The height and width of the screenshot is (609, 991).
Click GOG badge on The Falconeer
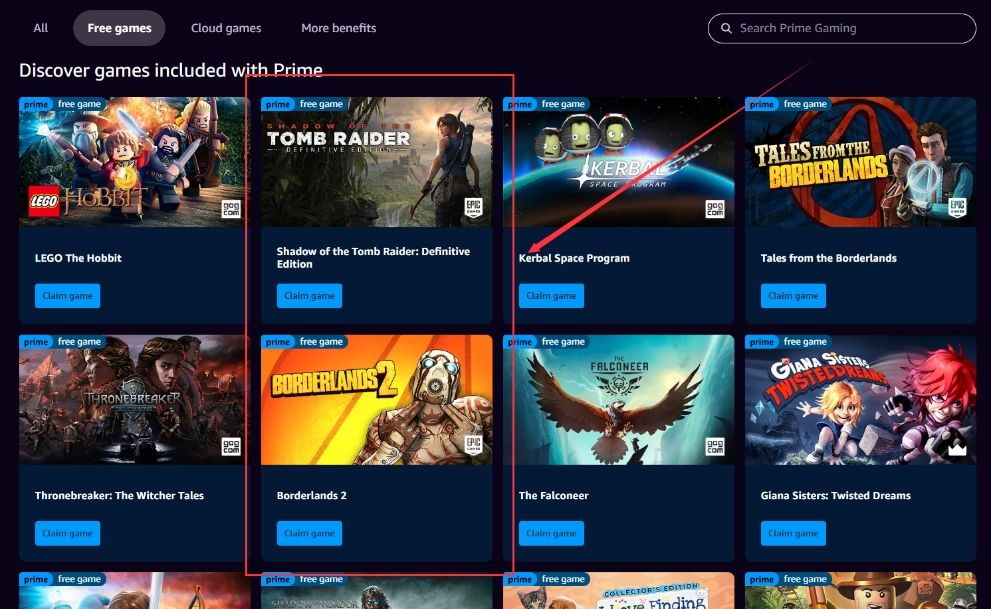pyautogui.click(x=715, y=447)
